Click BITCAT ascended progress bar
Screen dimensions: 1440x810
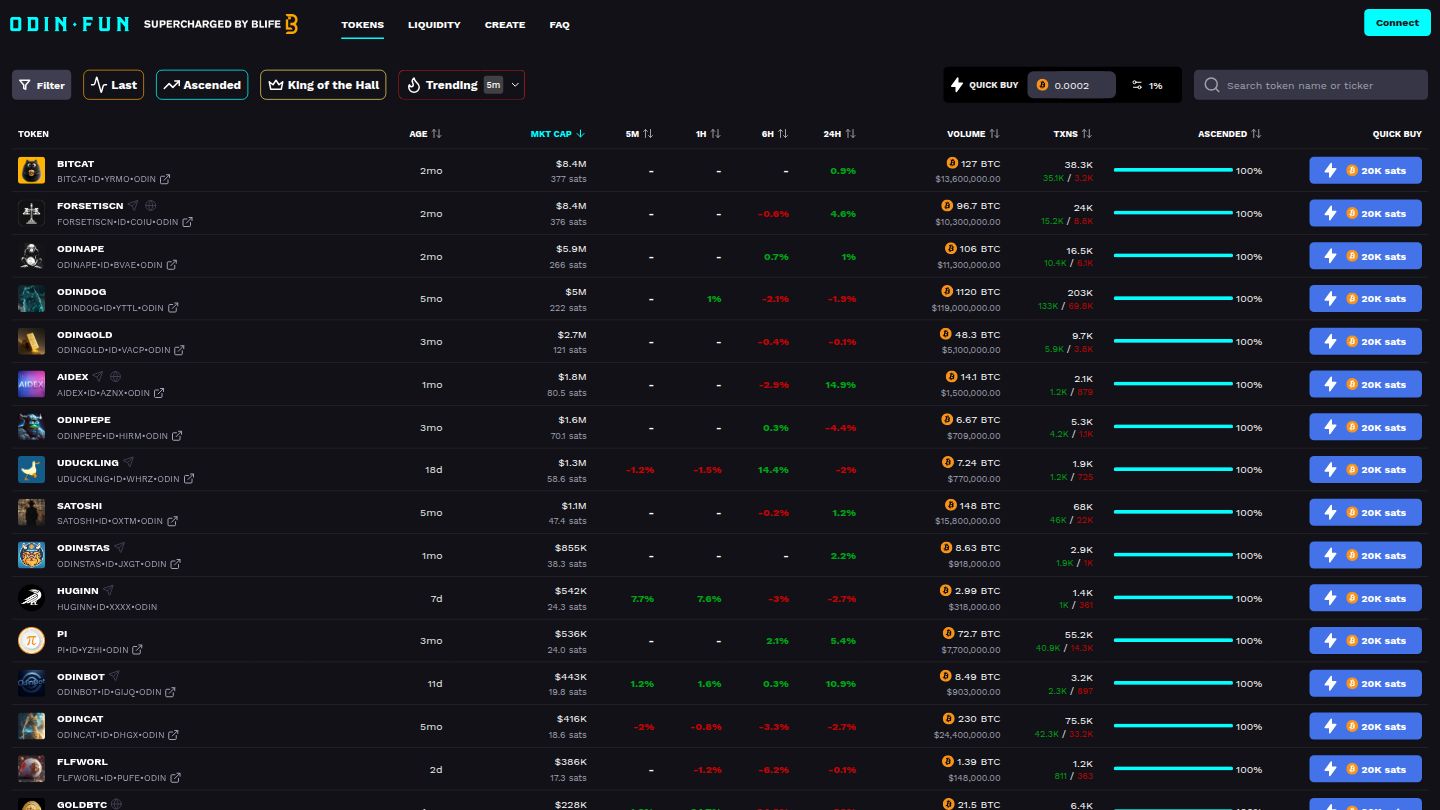(1173, 170)
